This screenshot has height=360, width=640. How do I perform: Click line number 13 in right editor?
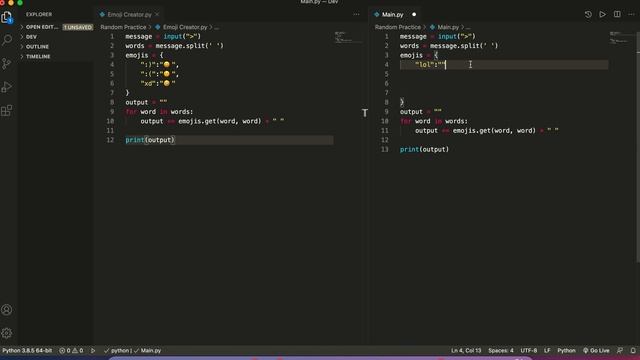click(384, 149)
